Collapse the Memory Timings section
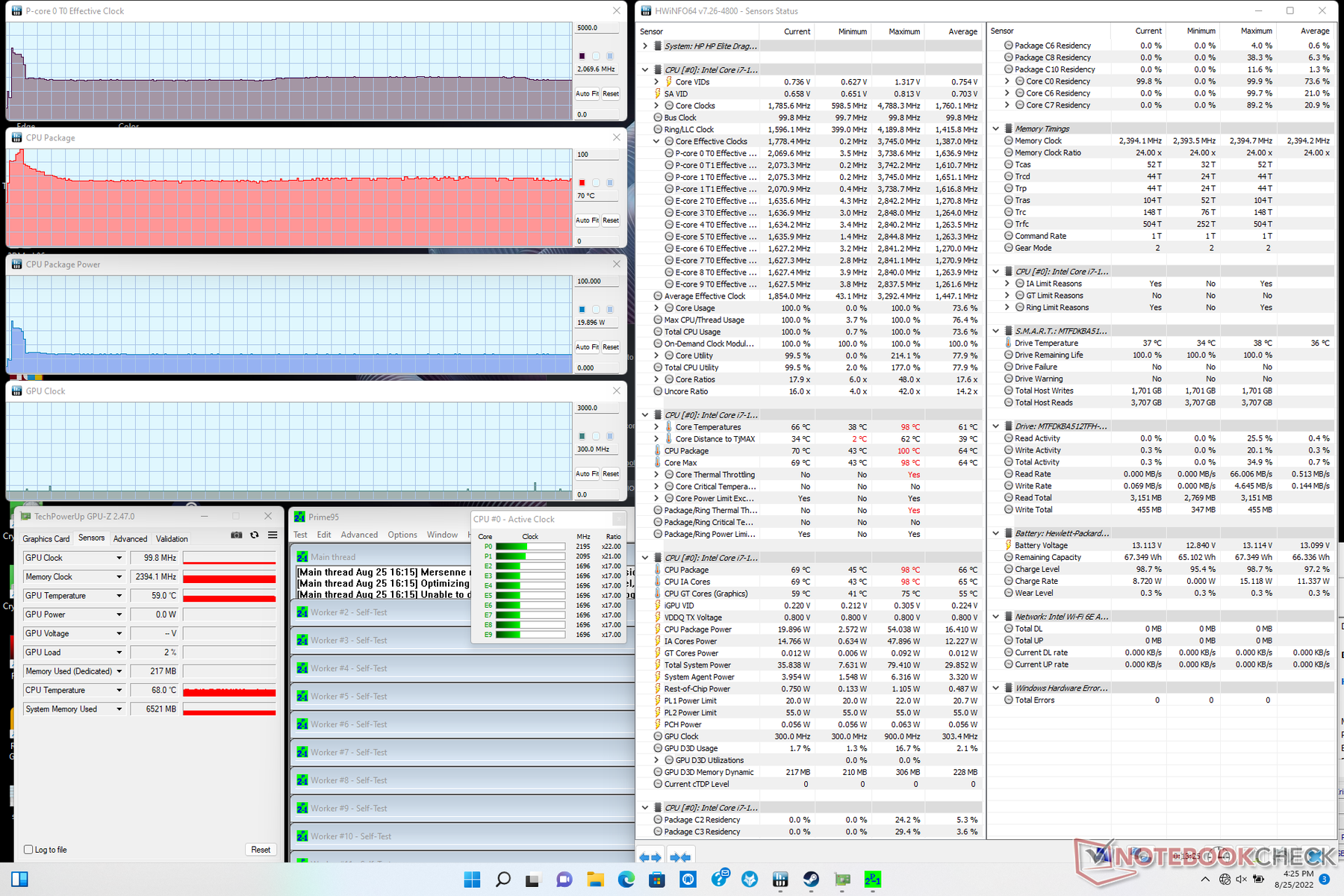Viewport: 1344px width, 896px height. pyautogui.click(x=996, y=129)
